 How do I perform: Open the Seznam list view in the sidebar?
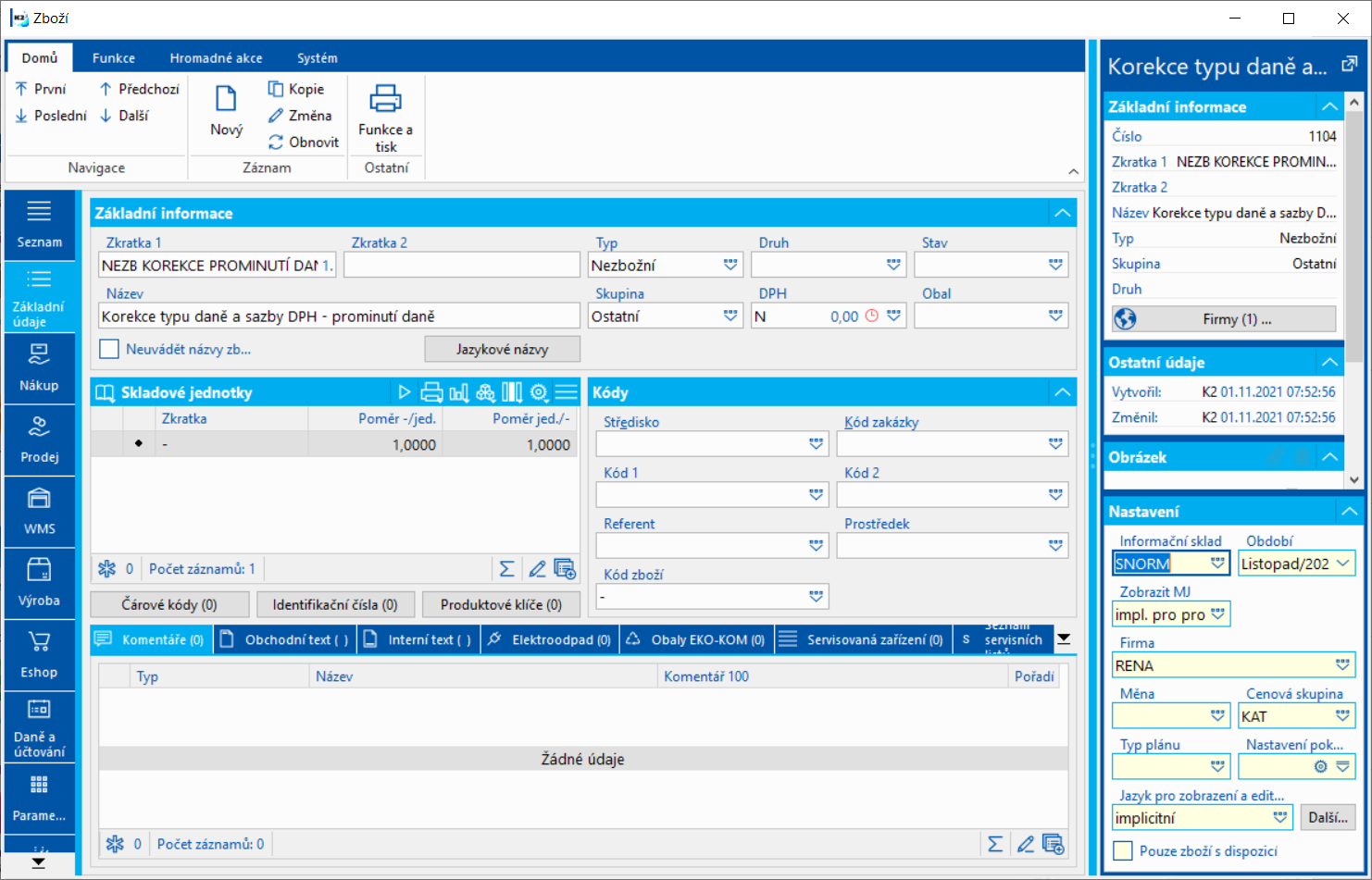(39, 225)
